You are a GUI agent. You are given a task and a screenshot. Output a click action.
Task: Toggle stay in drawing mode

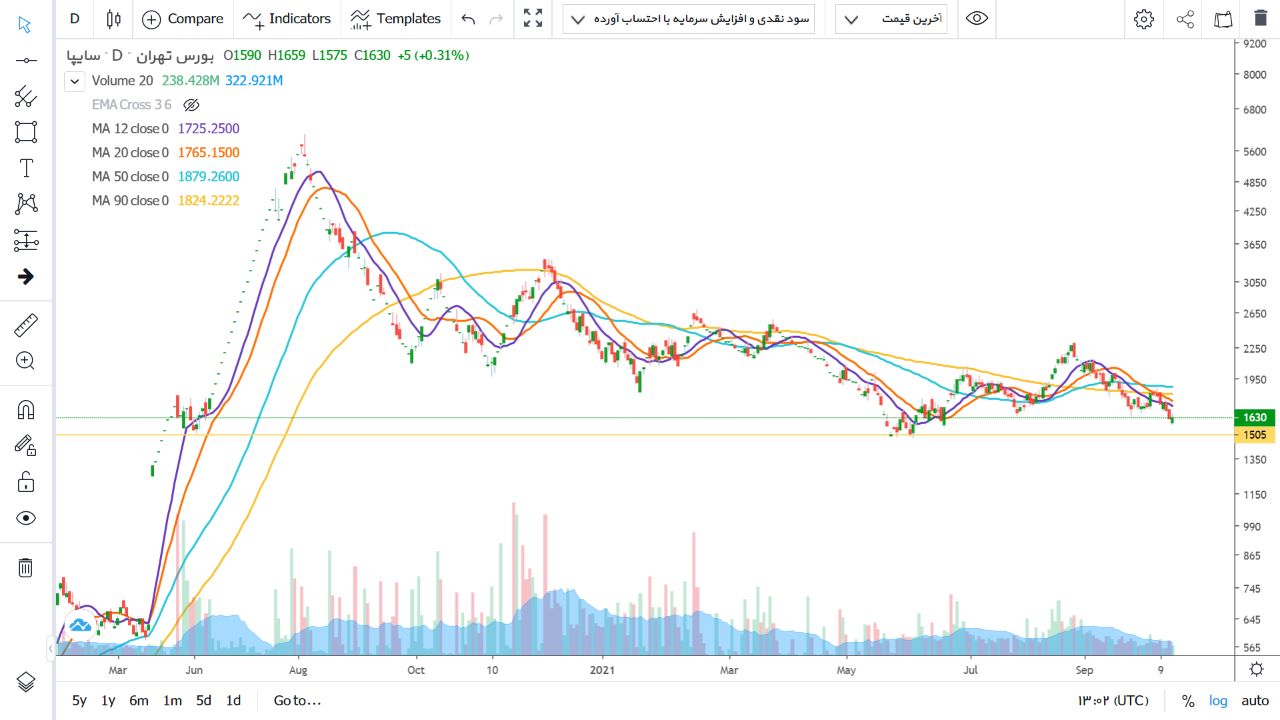tap(26, 446)
